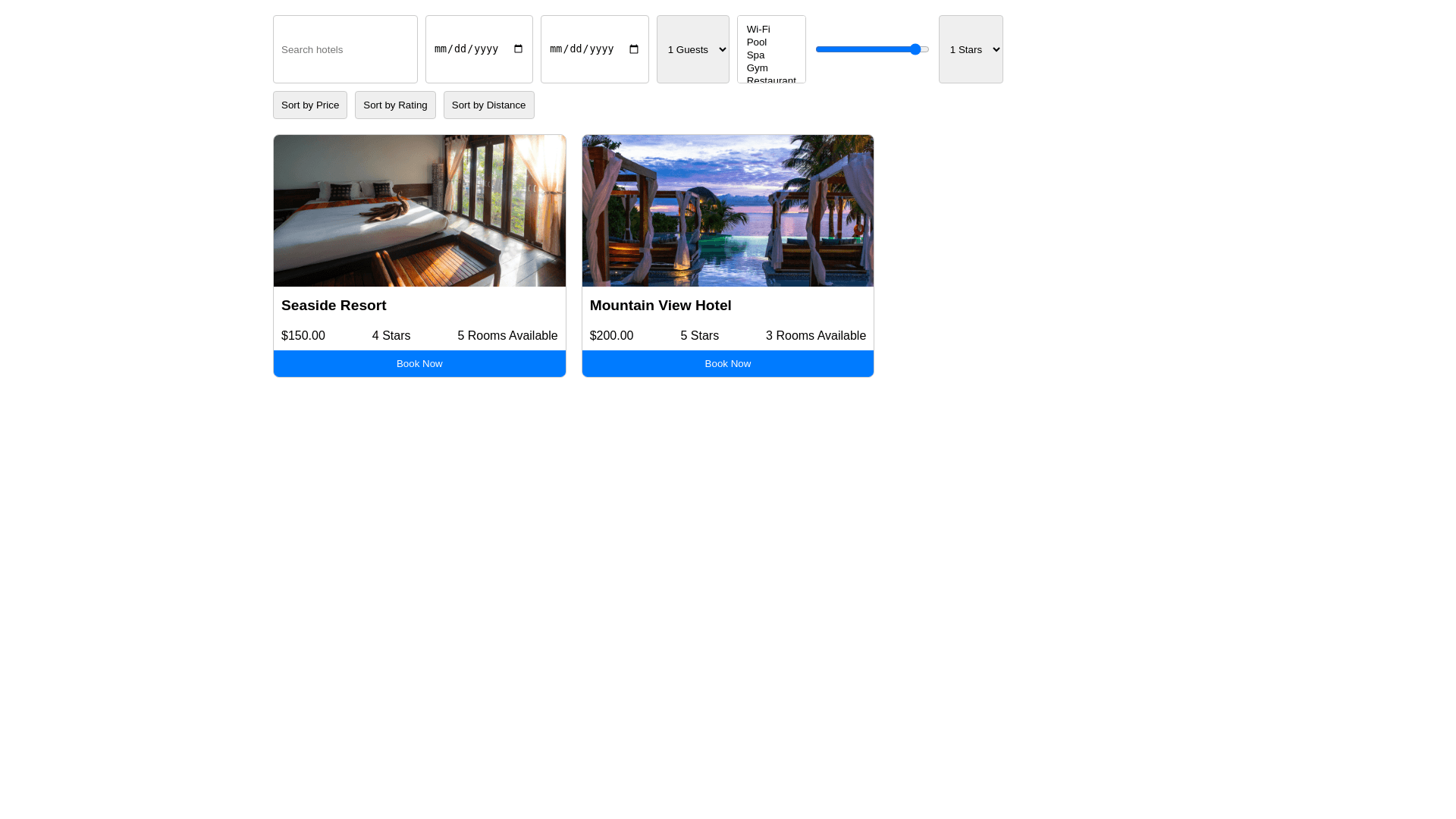Open check-in date calendar picker icon
The image size is (1456, 819).
(518, 49)
